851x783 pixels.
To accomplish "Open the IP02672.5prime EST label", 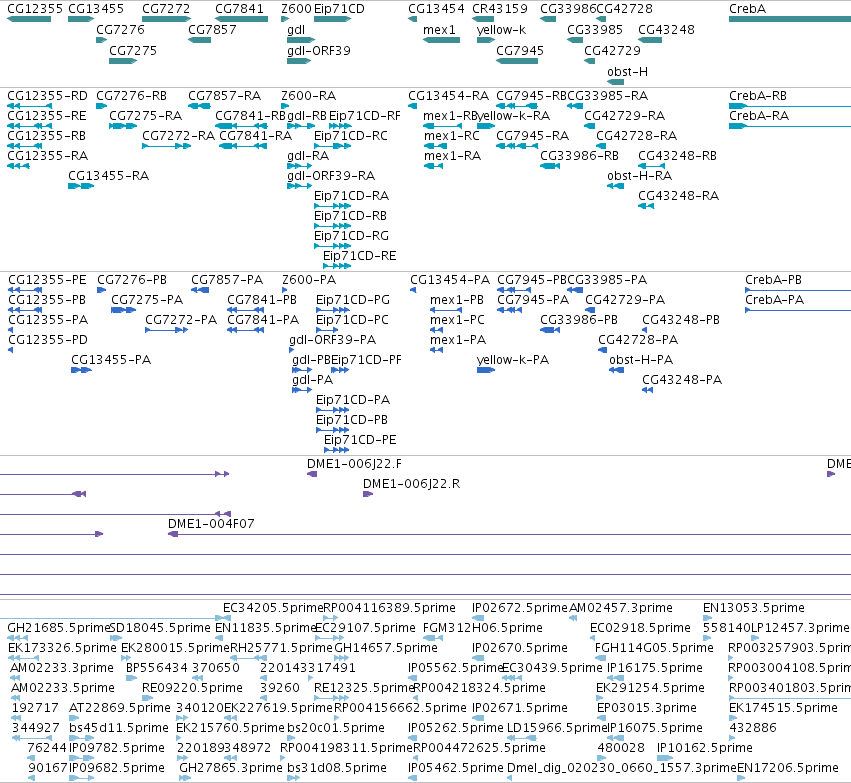I will [519, 608].
